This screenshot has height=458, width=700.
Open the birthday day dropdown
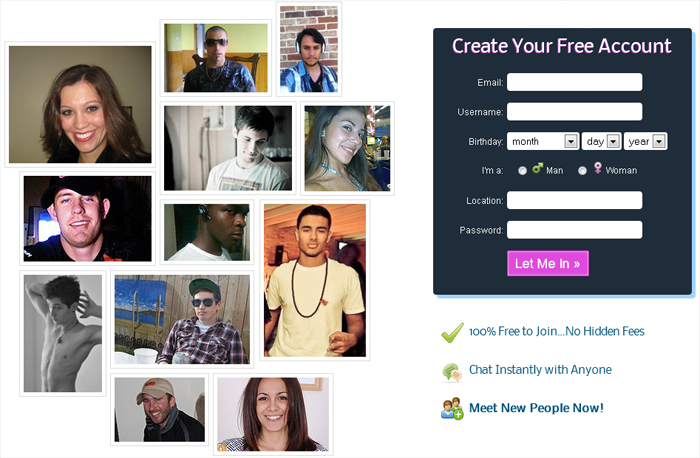coord(601,142)
